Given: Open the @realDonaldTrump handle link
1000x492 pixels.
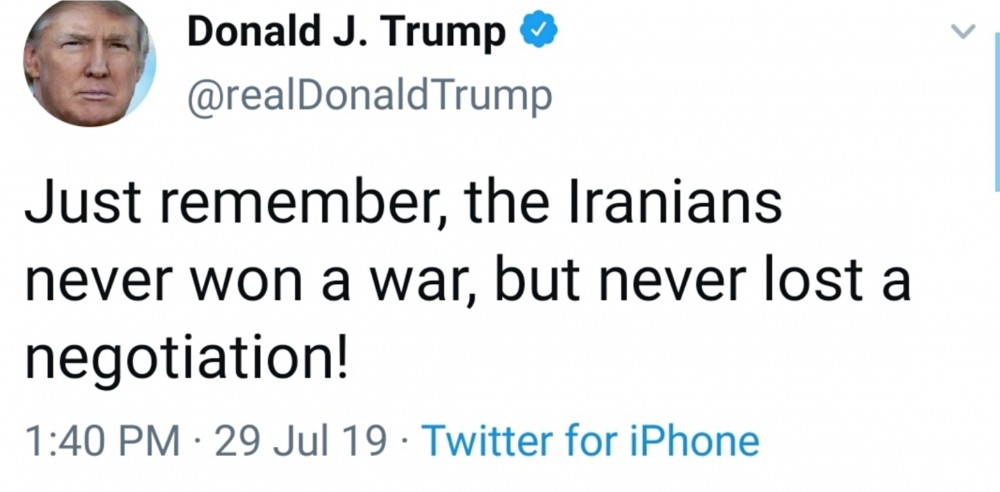Looking at the screenshot, I should (x=369, y=95).
